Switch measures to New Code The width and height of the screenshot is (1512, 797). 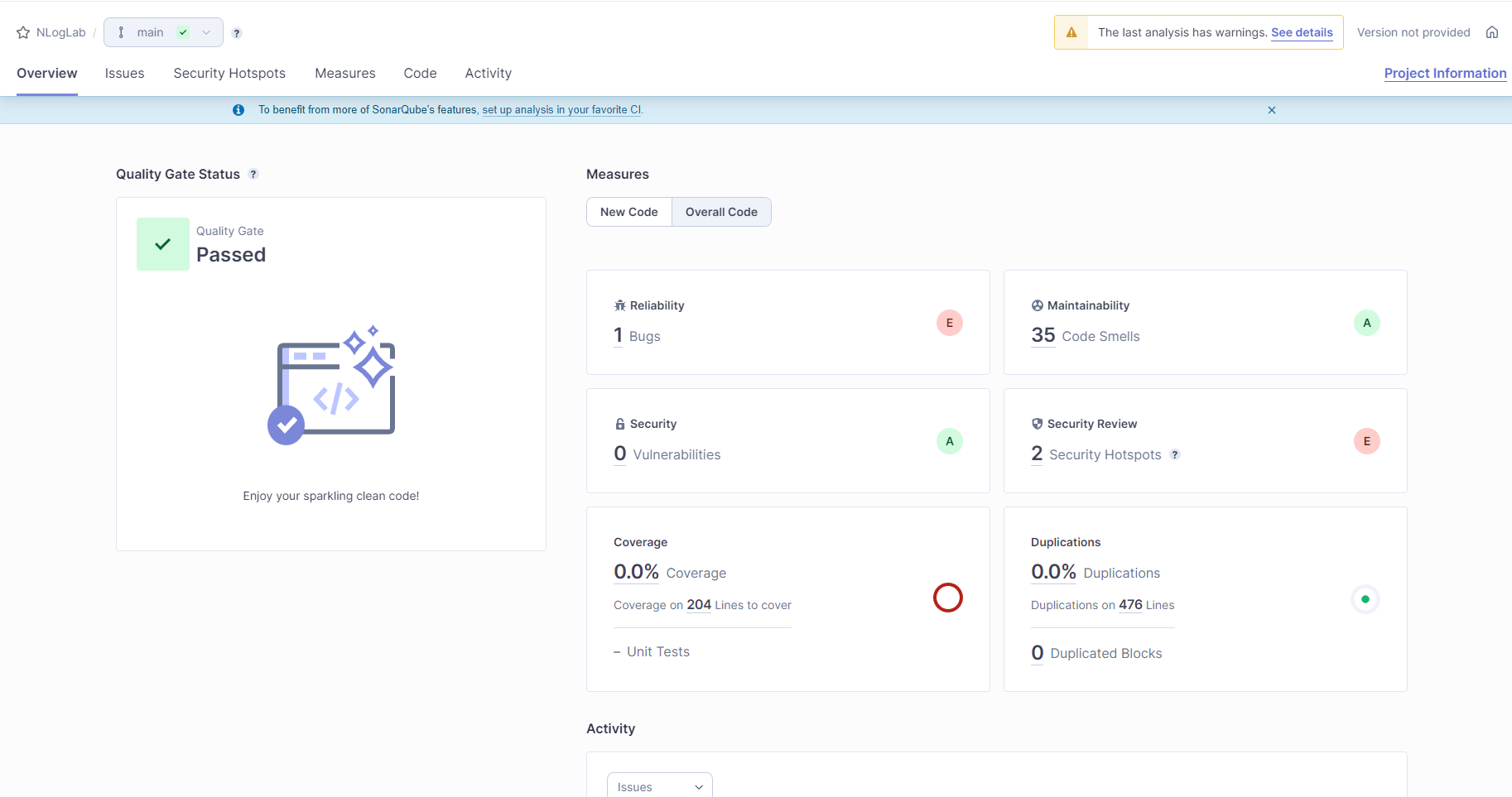(x=628, y=212)
